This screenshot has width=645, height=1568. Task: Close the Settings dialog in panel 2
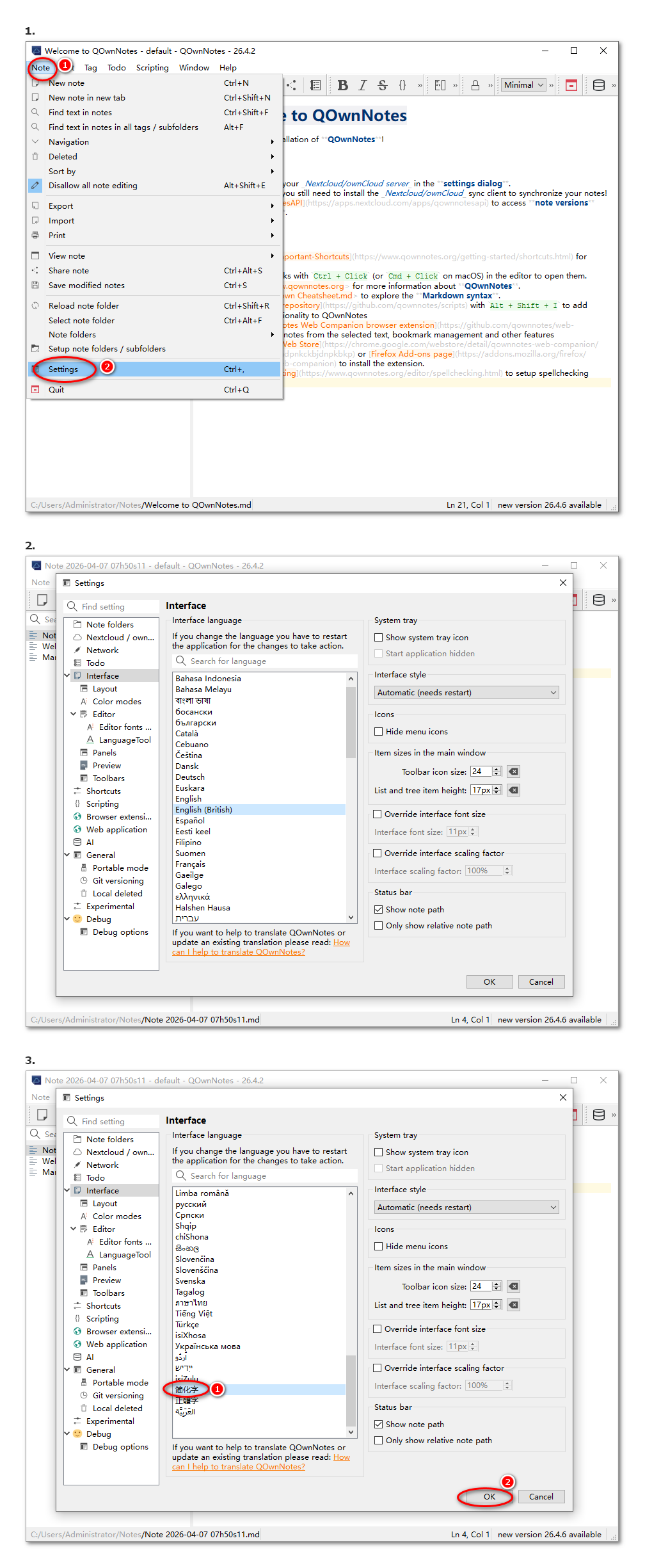563,583
